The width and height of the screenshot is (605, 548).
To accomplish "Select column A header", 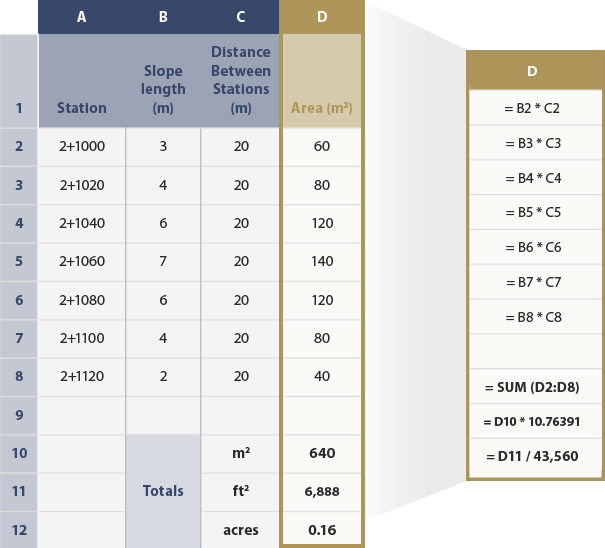I will tap(81, 17).
